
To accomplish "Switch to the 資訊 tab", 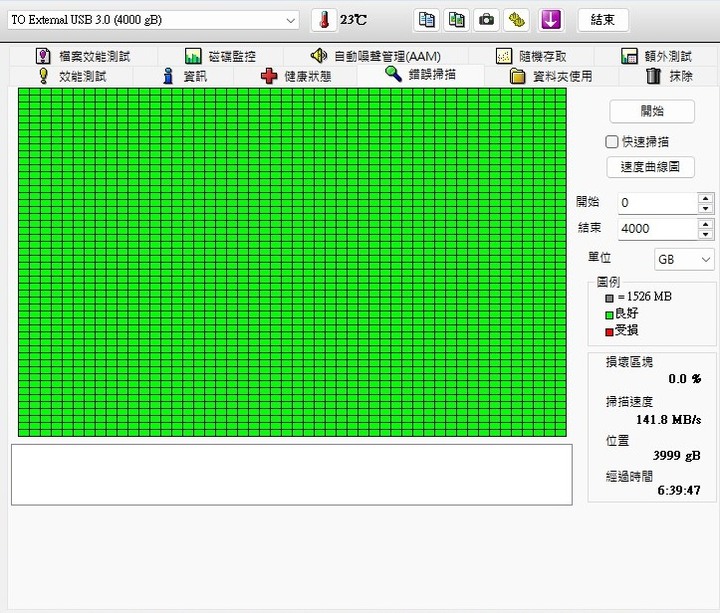I will [x=185, y=76].
